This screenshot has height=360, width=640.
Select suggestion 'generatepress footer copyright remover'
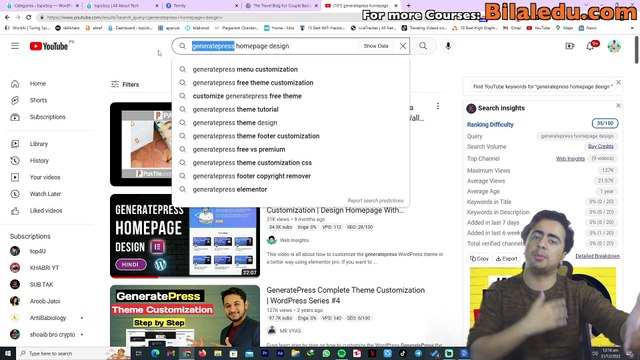290,176
